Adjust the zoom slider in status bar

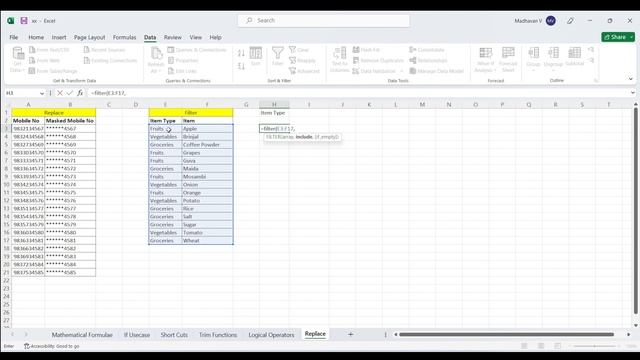[x=594, y=346]
